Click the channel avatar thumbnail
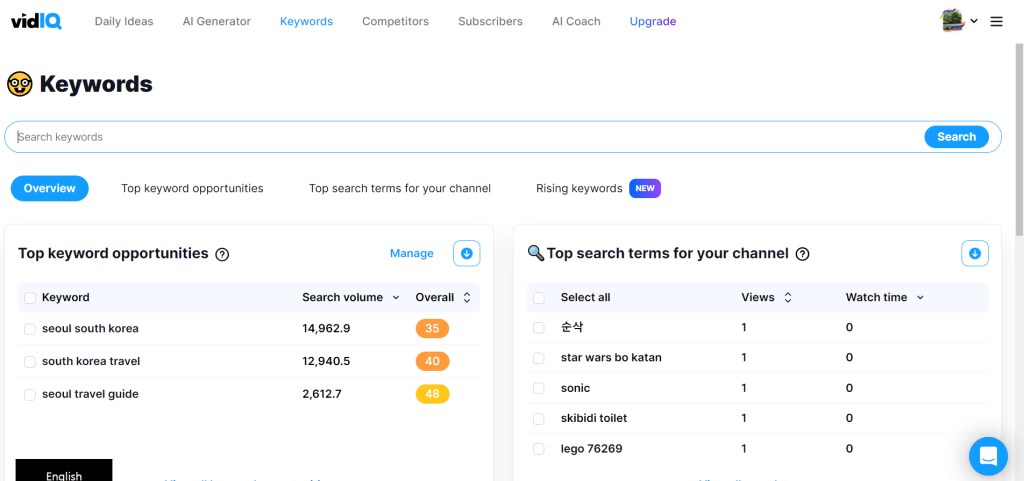This screenshot has width=1024, height=481. 952,21
